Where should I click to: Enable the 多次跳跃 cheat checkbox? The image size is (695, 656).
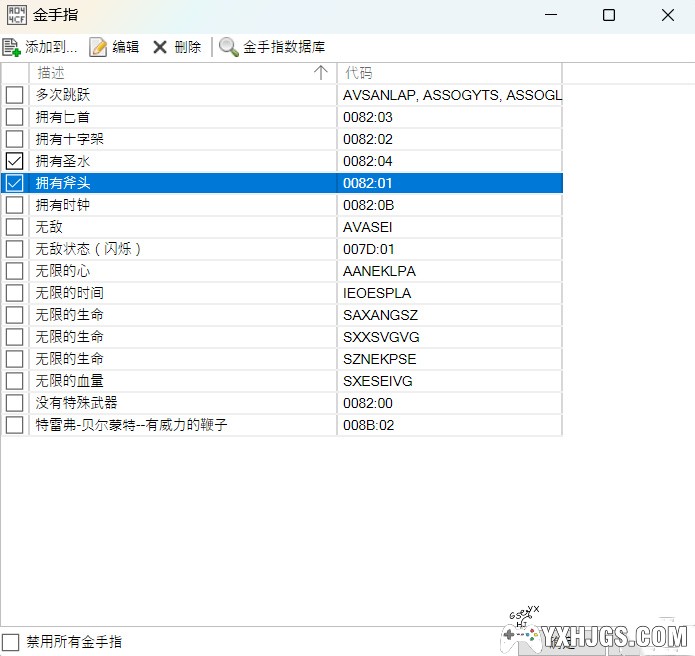pos(15,95)
